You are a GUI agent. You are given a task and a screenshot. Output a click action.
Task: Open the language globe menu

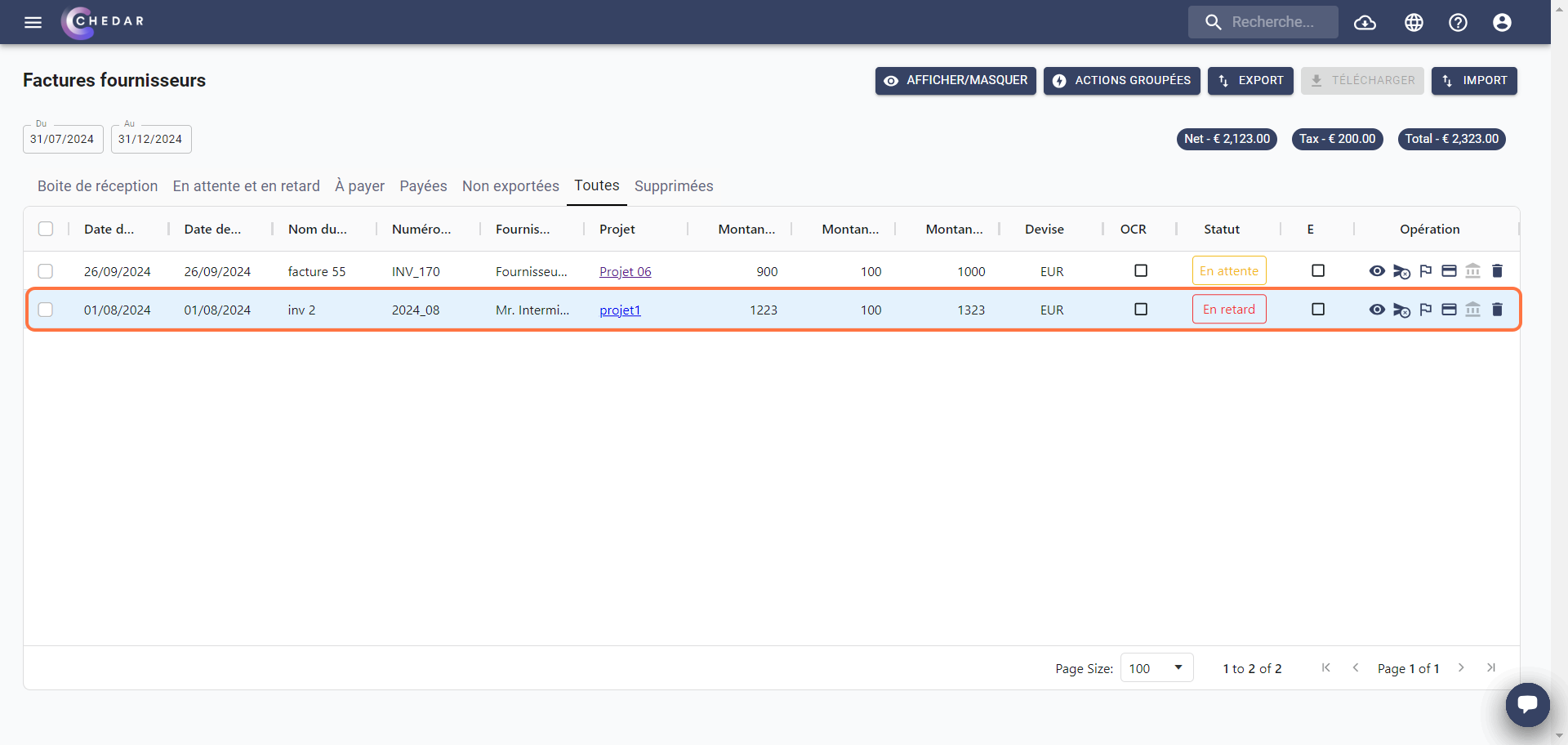tap(1414, 22)
